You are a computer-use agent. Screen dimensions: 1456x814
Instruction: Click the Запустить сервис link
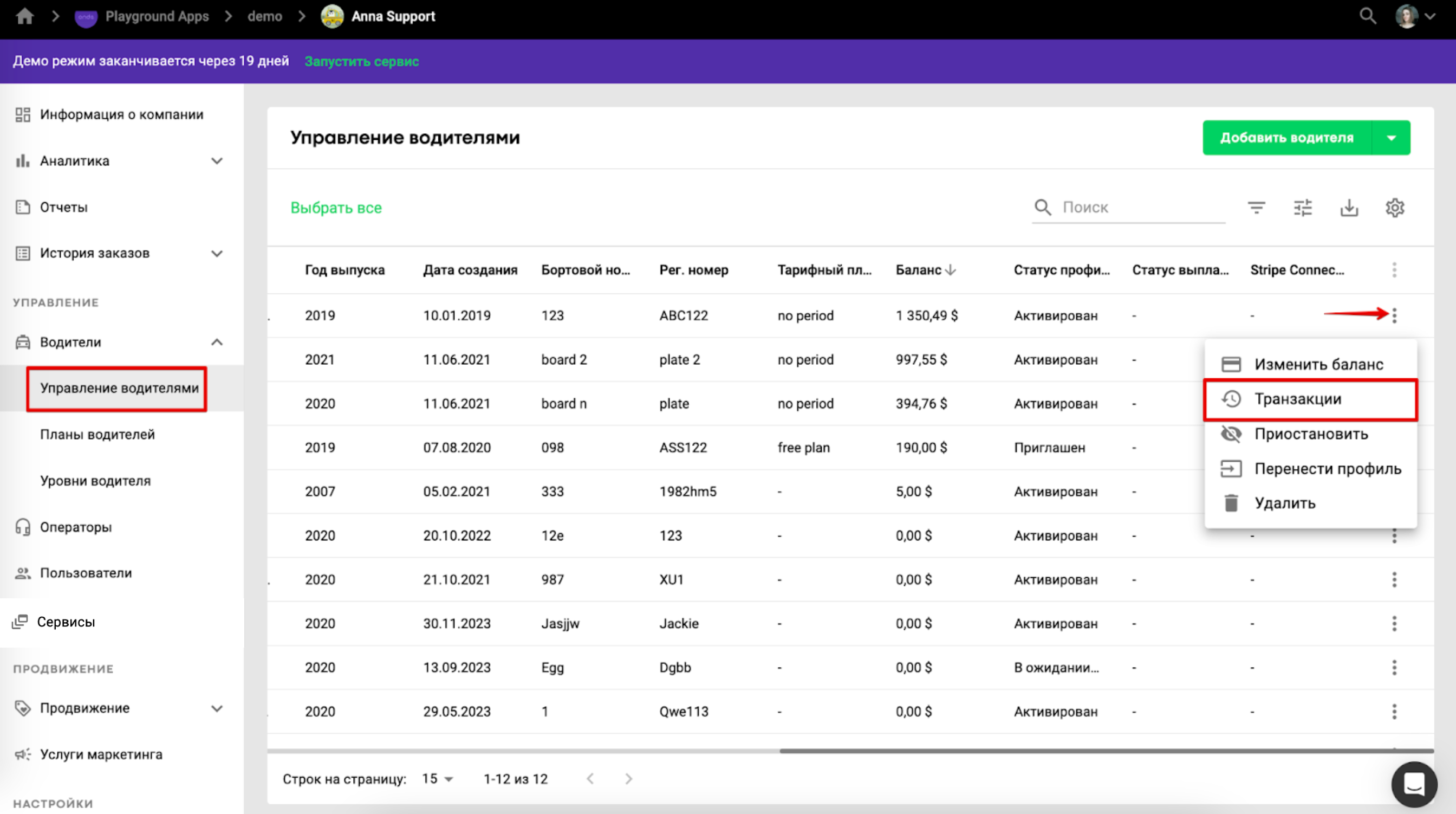click(361, 61)
